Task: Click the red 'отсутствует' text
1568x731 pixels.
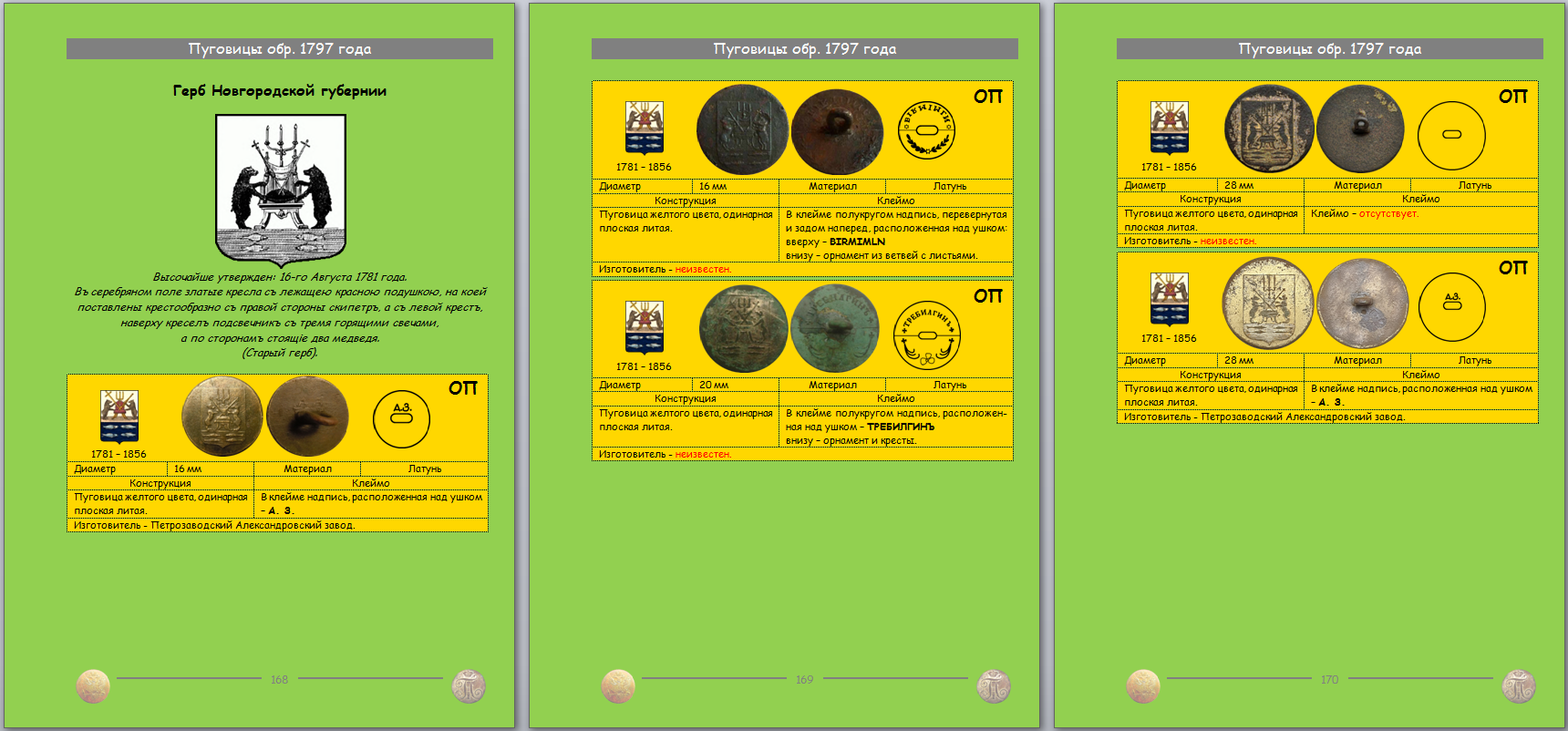Action: point(1387,214)
